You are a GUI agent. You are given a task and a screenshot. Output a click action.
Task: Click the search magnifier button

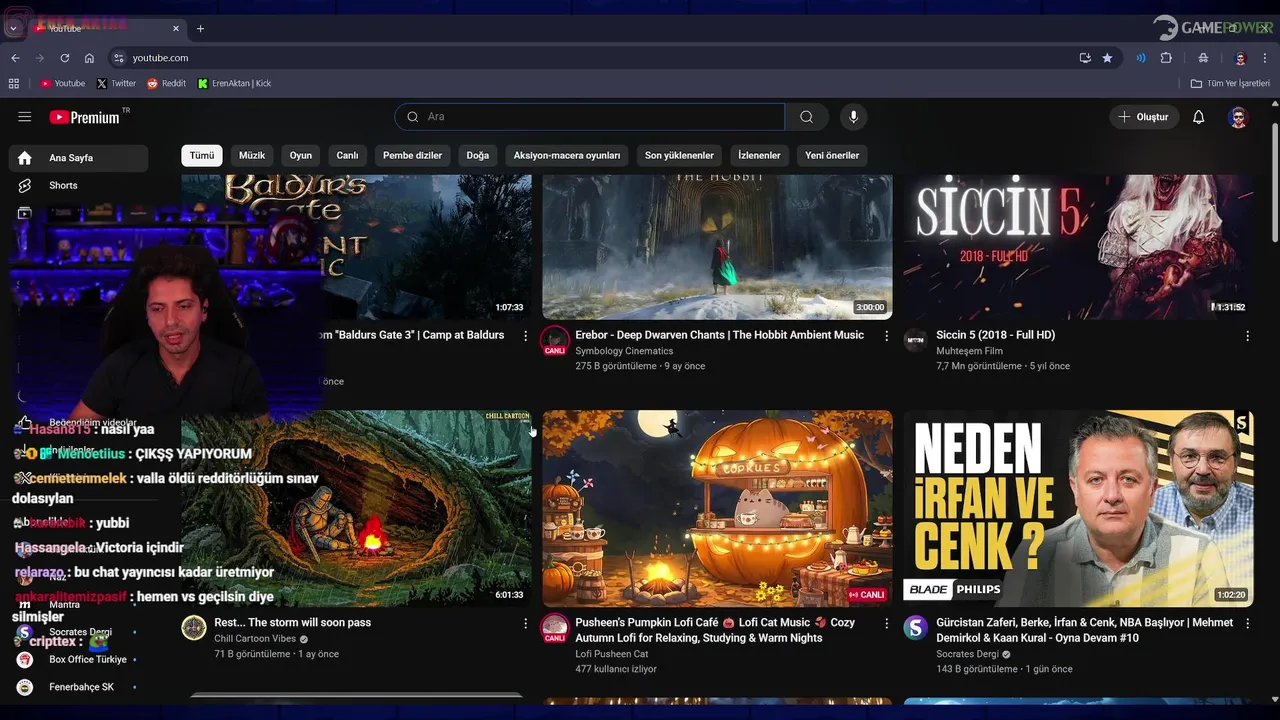pos(806,117)
